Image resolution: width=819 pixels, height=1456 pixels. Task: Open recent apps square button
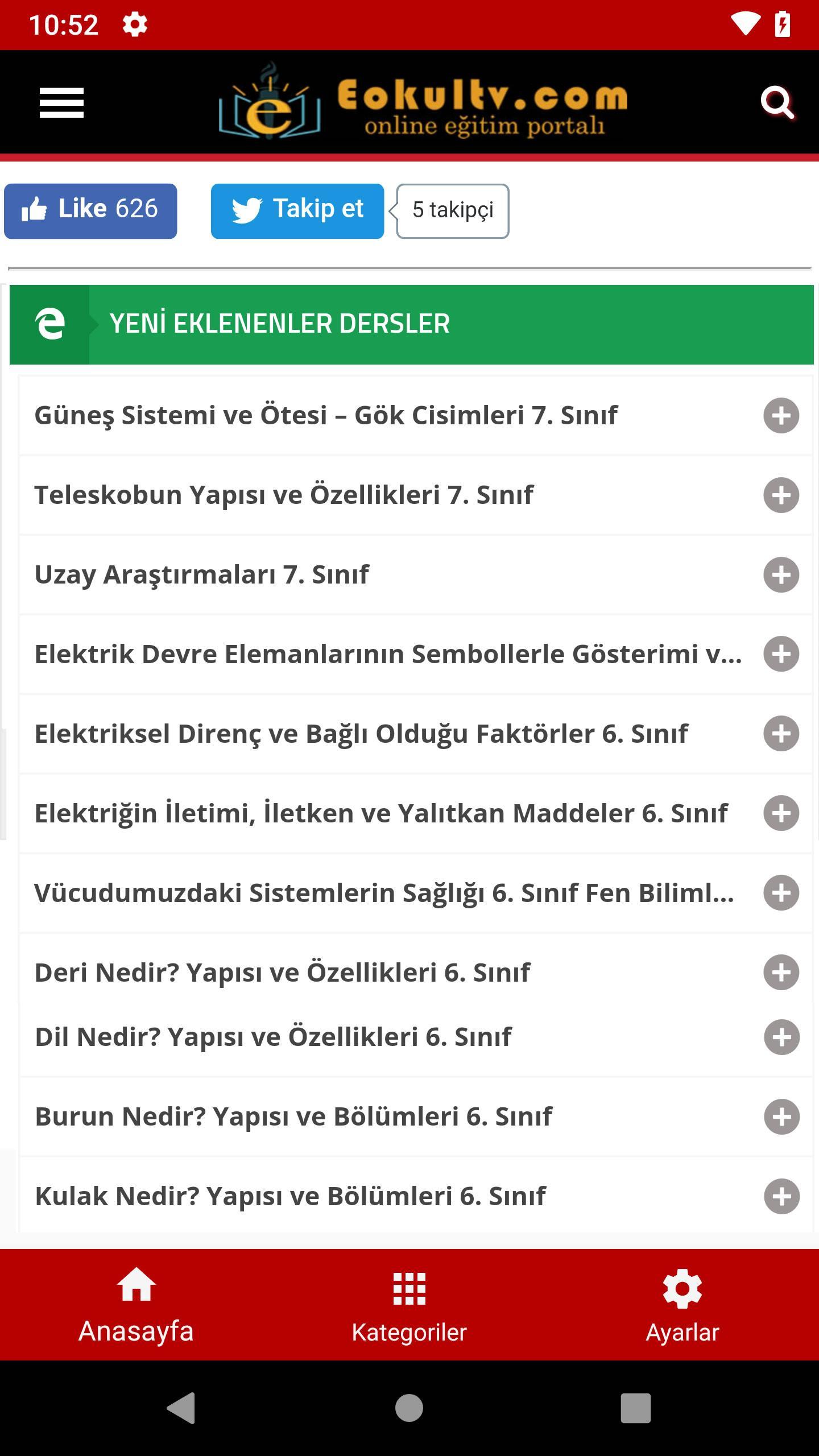(635, 1408)
